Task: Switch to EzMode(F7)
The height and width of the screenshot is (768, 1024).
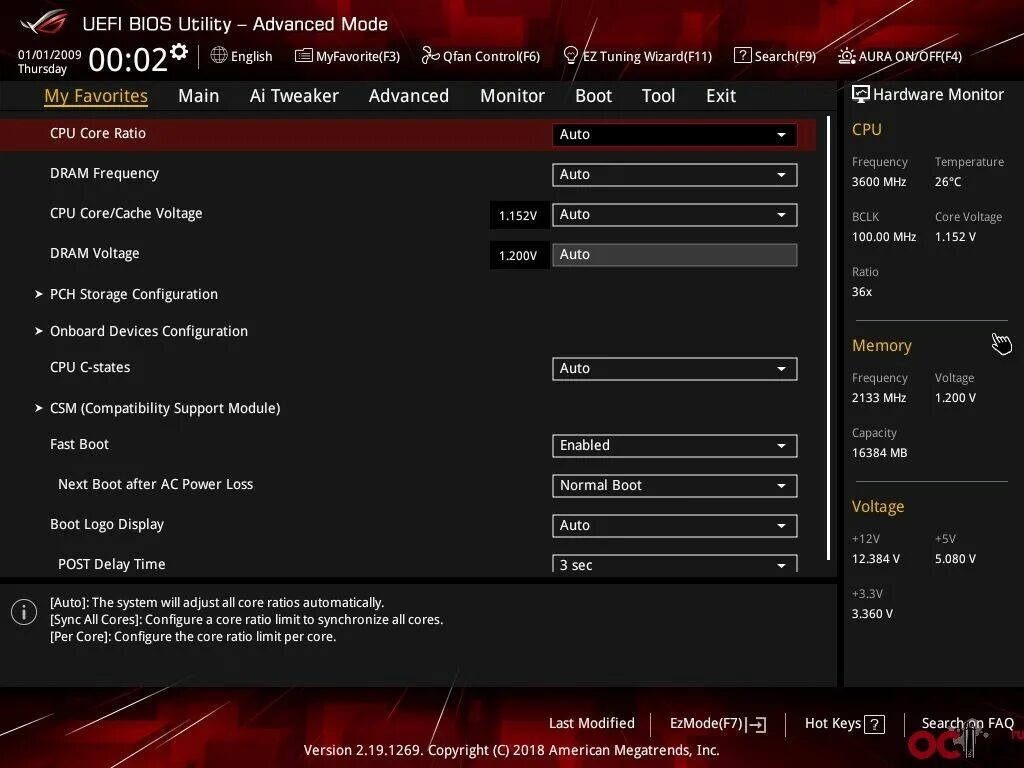Action: tap(718, 724)
